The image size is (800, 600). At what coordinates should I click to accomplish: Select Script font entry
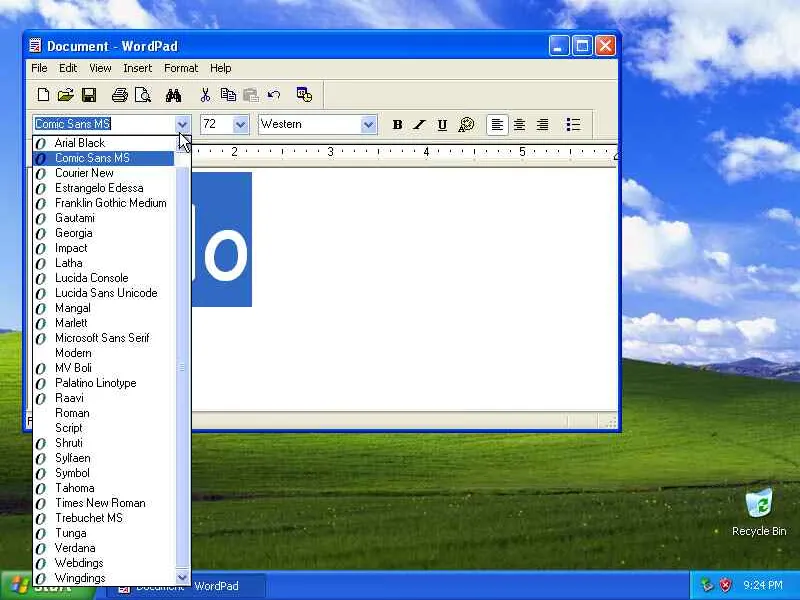[104, 428]
